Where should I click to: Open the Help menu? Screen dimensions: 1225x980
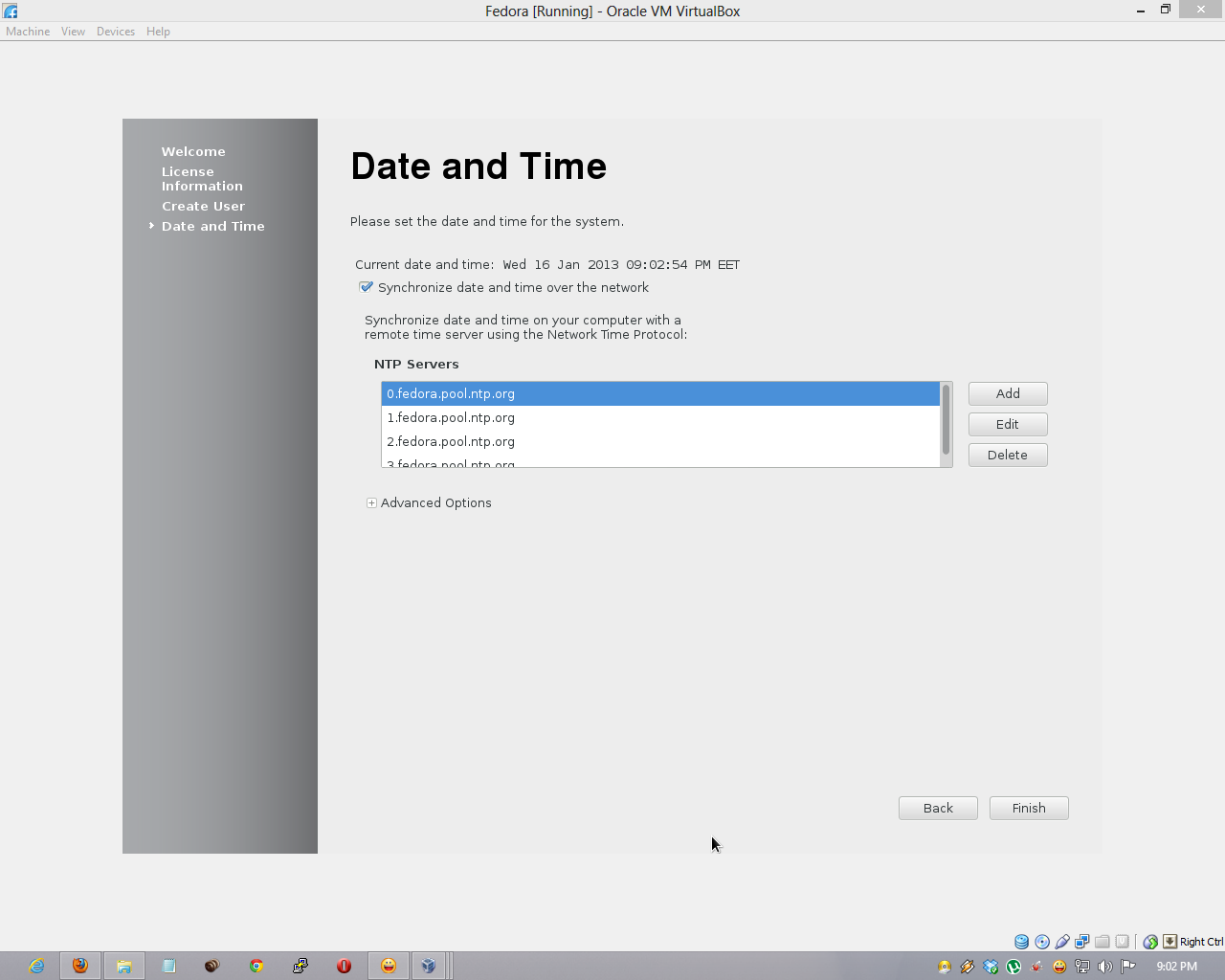click(x=158, y=32)
